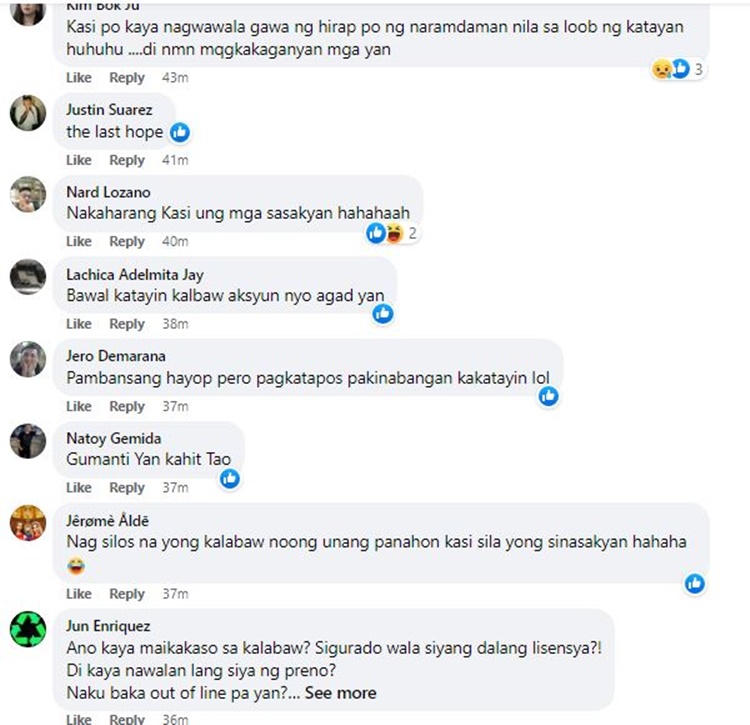Screen dimensions: 750x725
Task: Open Jero Demarana's profile name link
Action: coord(116,356)
